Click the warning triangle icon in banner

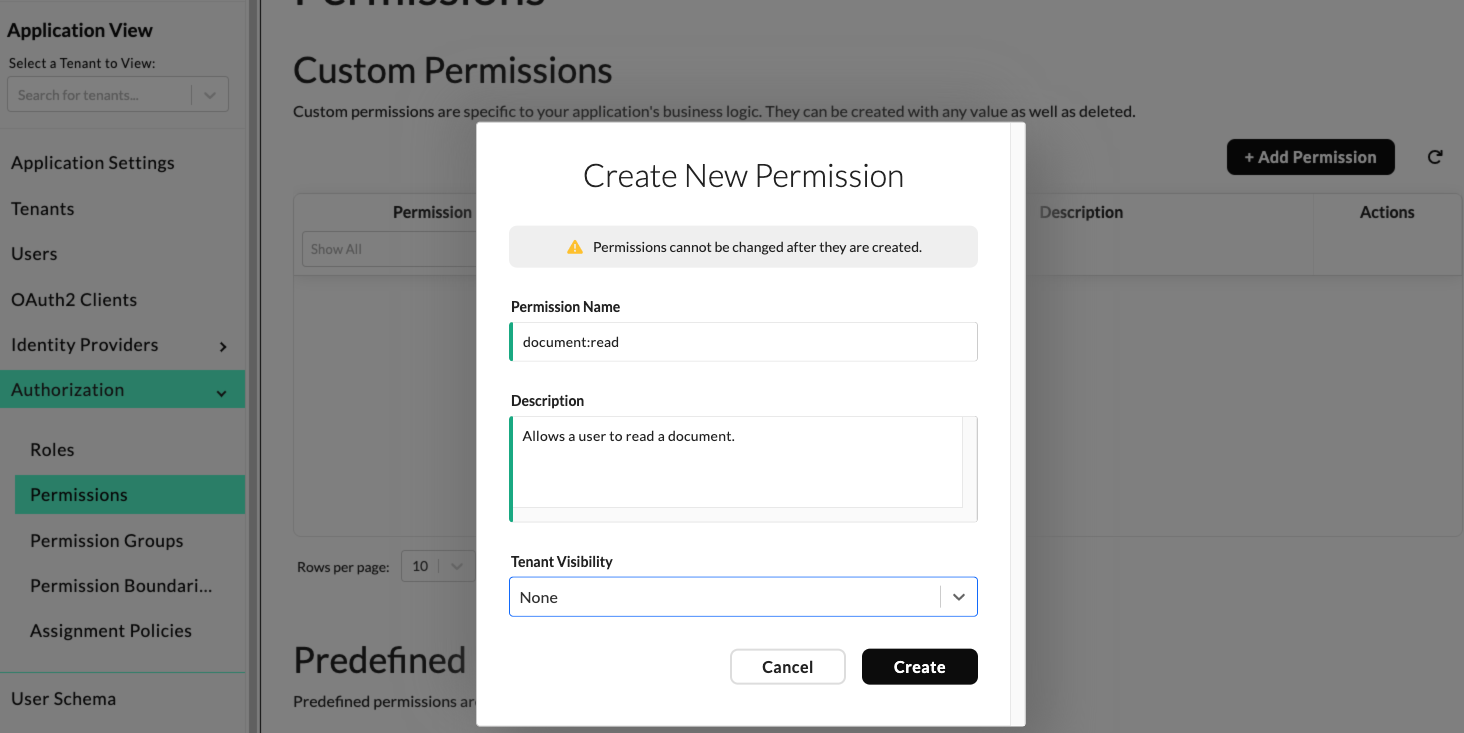click(574, 247)
